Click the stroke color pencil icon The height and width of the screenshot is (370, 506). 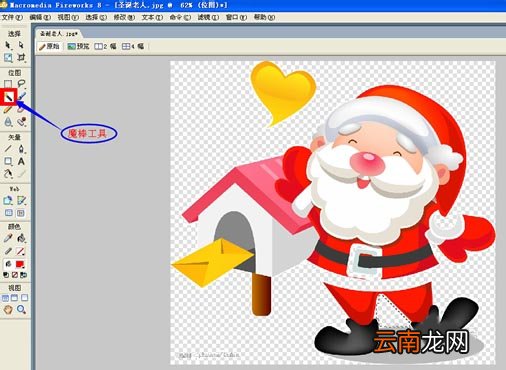coord(8,251)
